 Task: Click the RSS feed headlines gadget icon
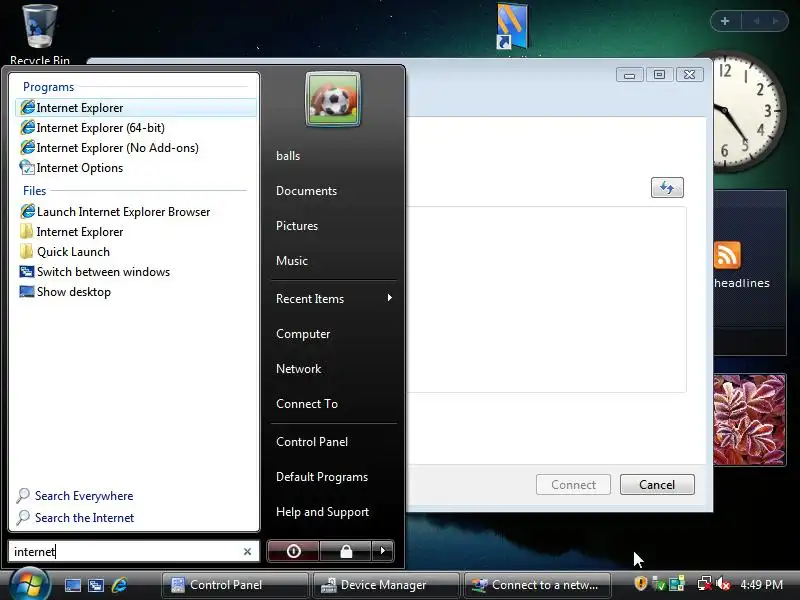727,255
